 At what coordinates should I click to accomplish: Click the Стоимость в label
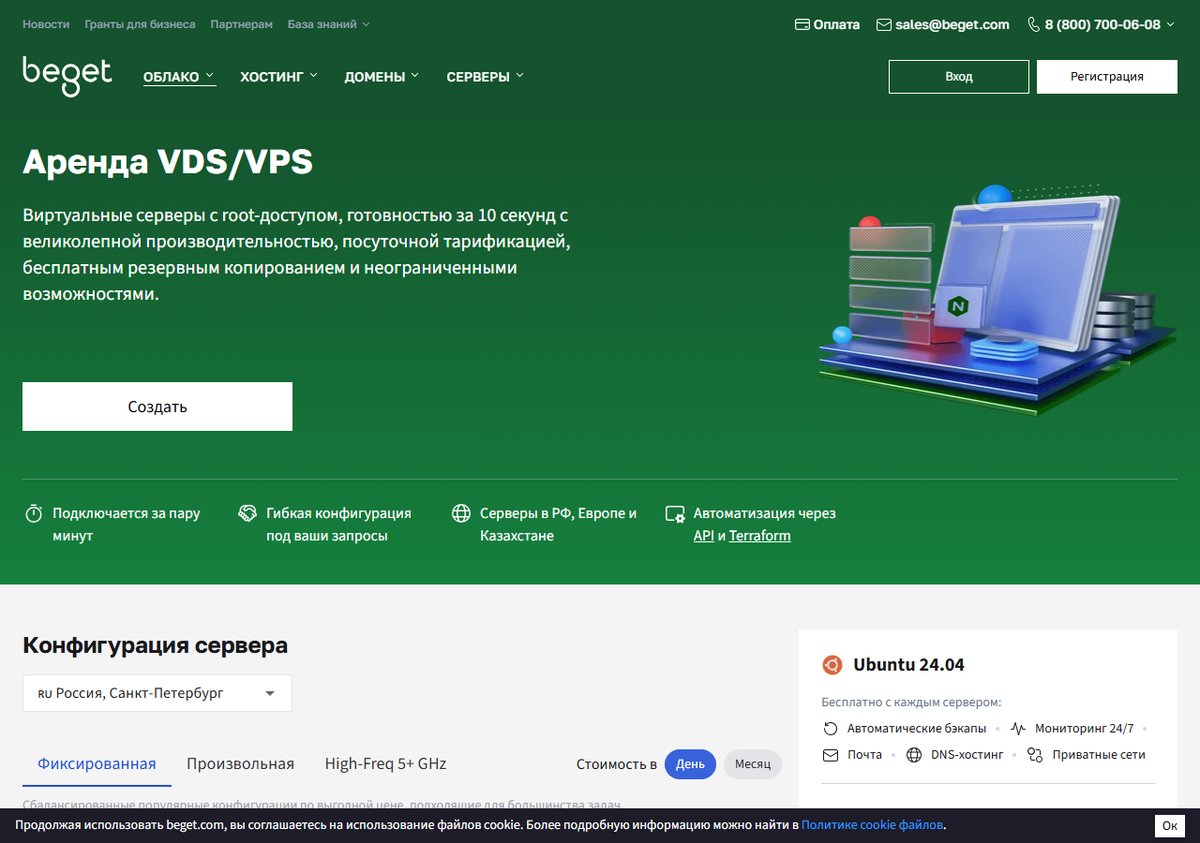point(616,764)
